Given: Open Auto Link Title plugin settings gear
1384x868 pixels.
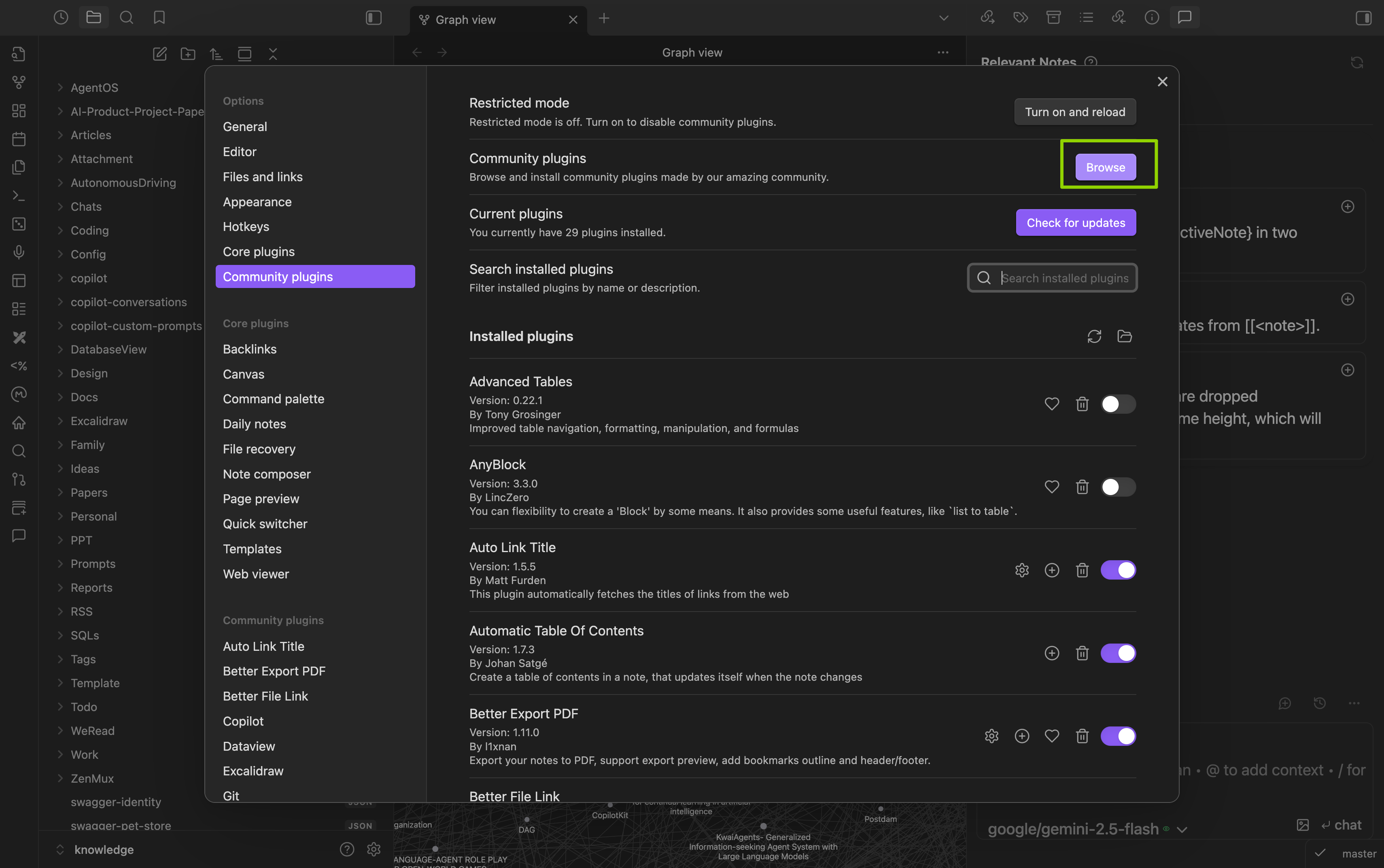Looking at the screenshot, I should coord(1022,570).
